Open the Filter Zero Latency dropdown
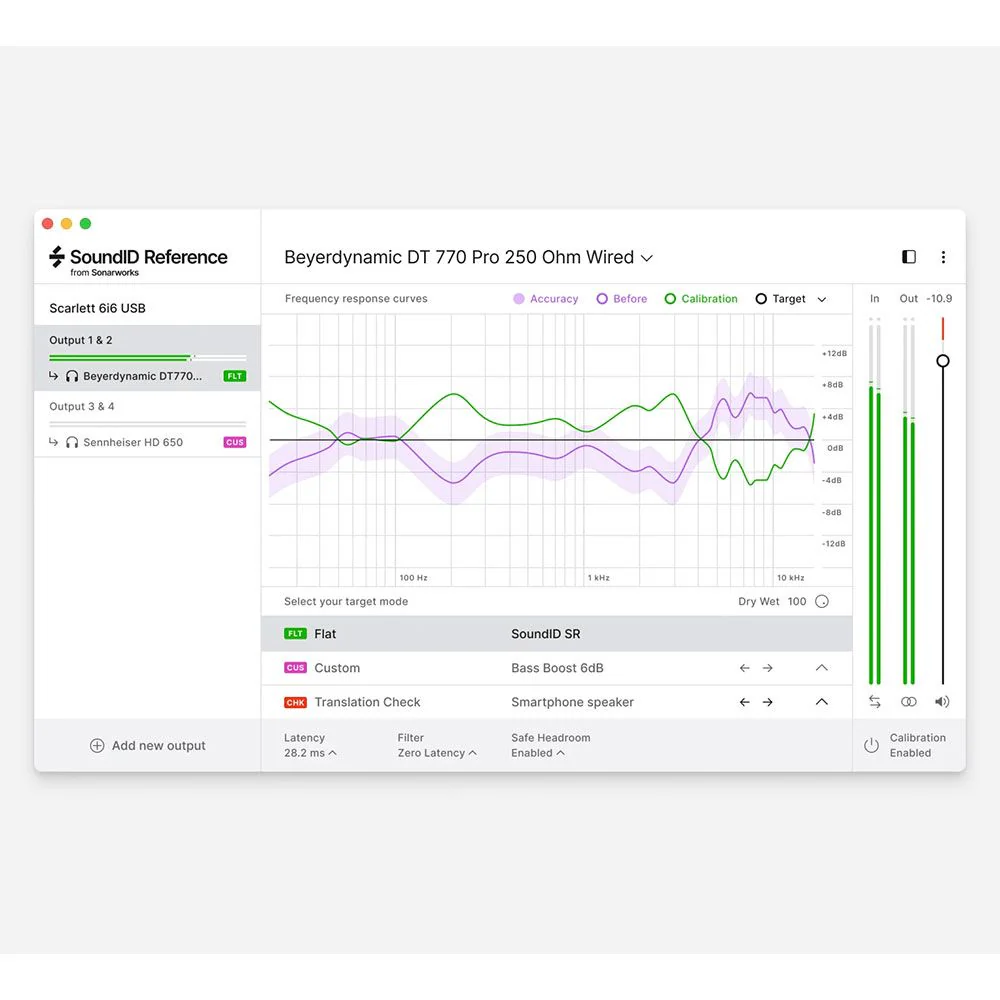 coord(437,753)
